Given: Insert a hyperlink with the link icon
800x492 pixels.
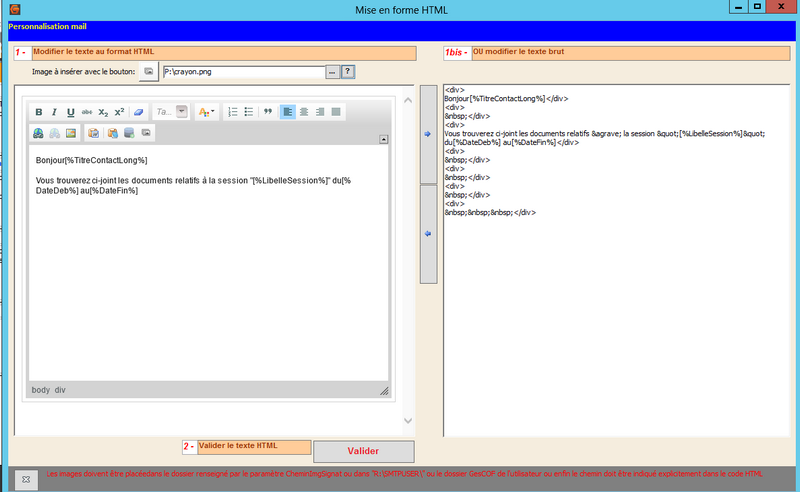Looking at the screenshot, I should coord(38,133).
